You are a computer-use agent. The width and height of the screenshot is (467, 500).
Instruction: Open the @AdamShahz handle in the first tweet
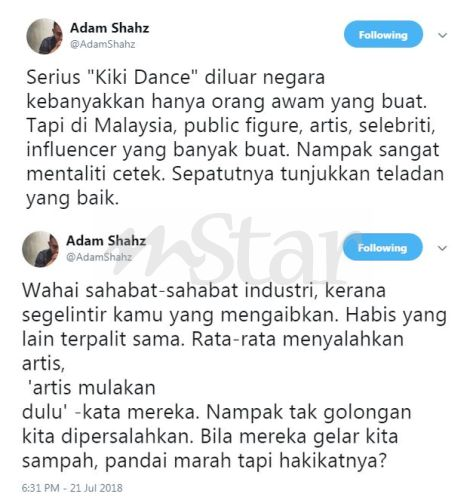[x=103, y=44]
